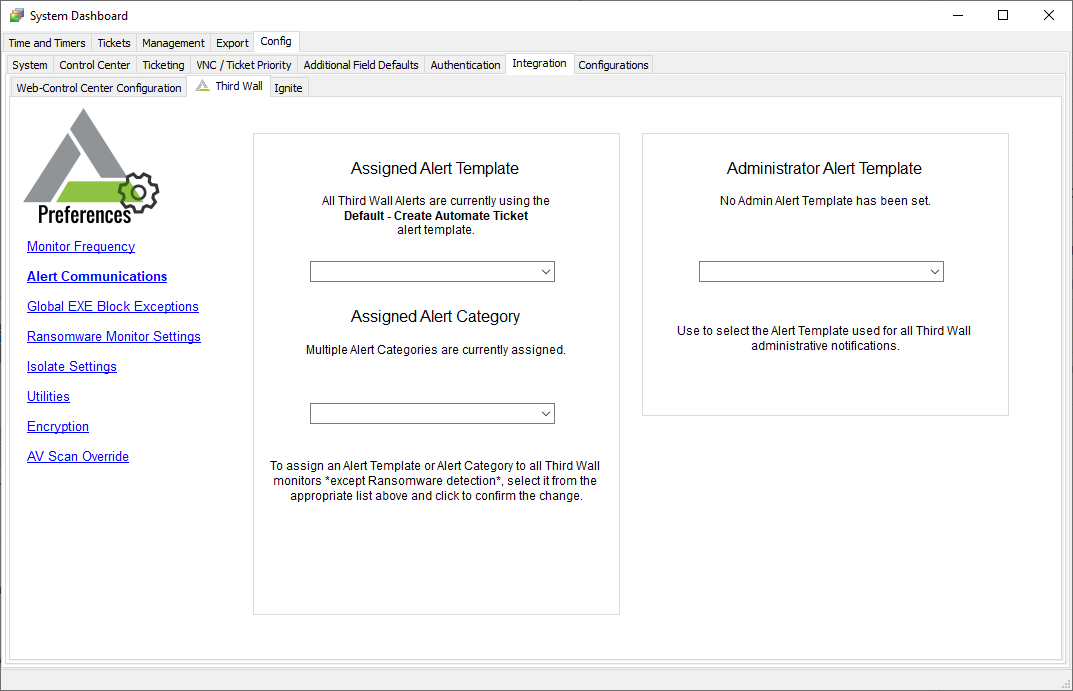Open Global EXE Block Exceptions link
The height and width of the screenshot is (691, 1073).
click(113, 307)
